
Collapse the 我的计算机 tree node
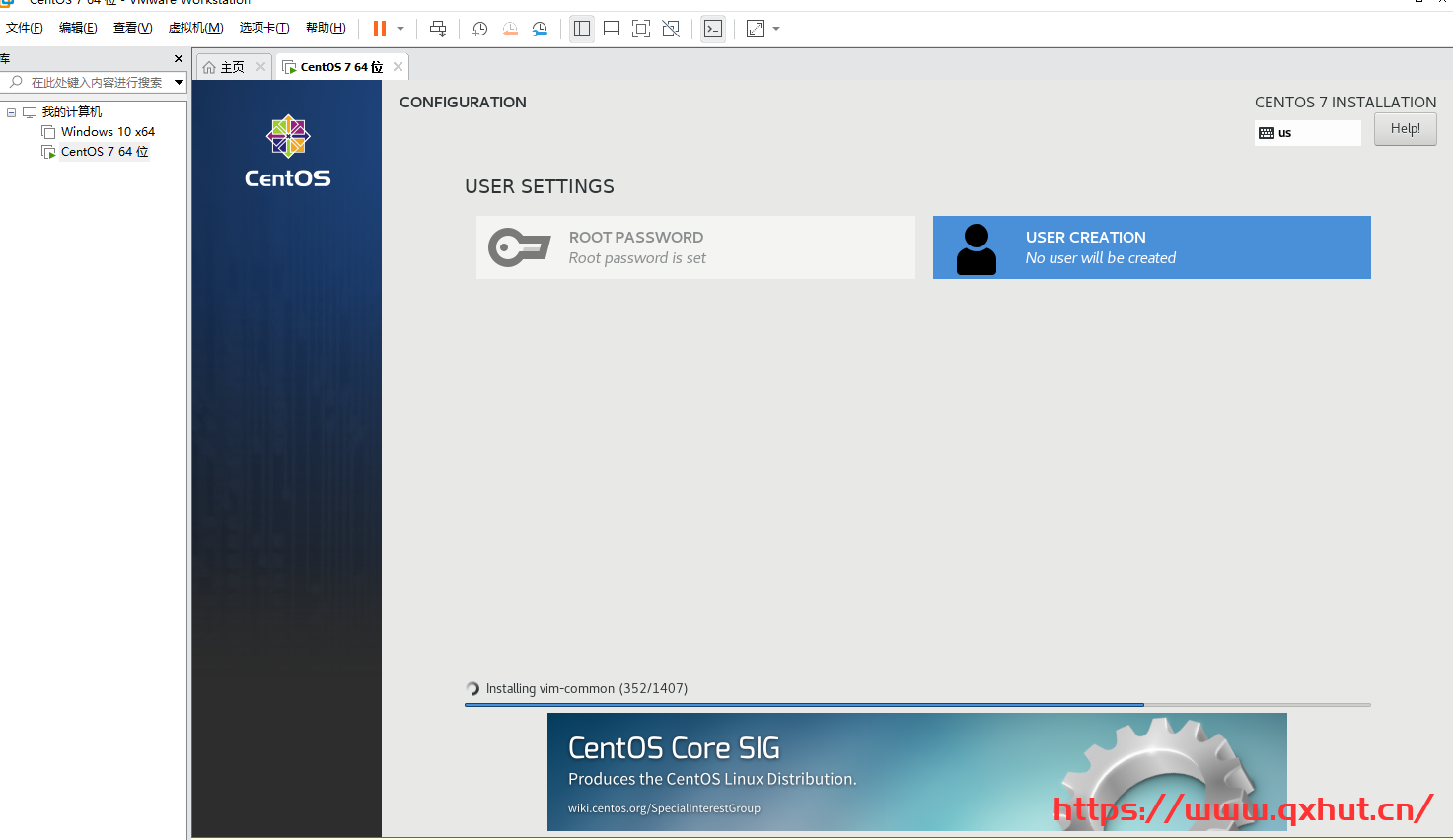(x=12, y=112)
